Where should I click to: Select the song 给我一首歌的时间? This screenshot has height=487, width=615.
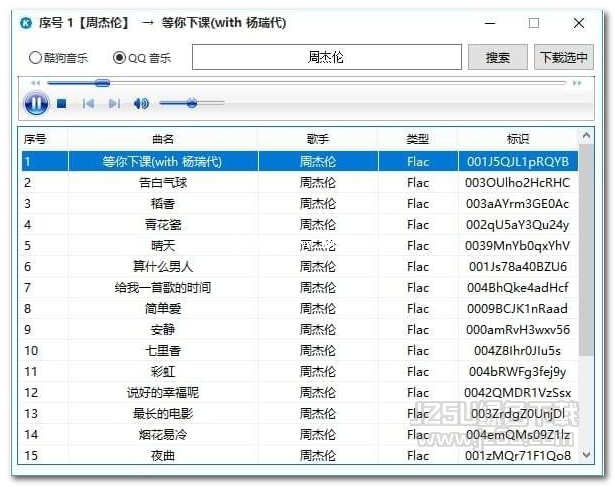coord(163,288)
